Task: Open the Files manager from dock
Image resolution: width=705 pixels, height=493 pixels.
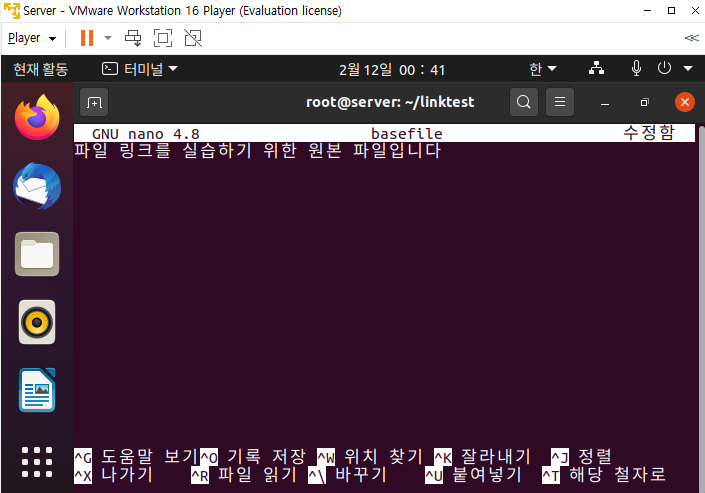Action: [37, 254]
